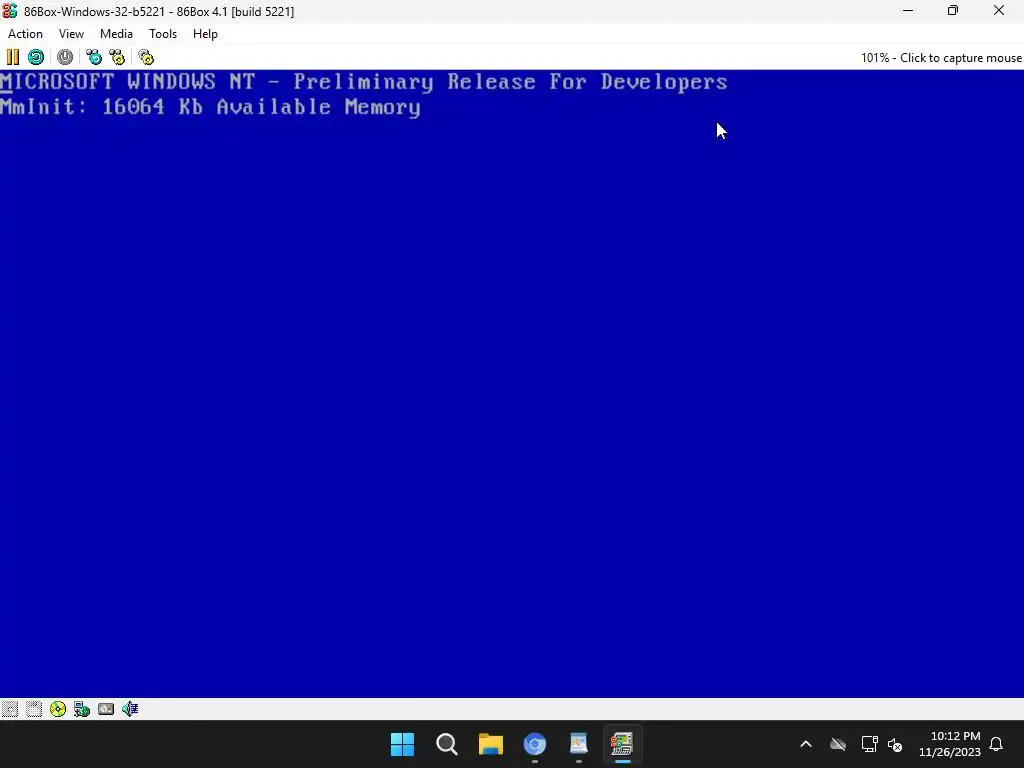Open Windows taskbar Search
1024x768 pixels.
point(447,744)
